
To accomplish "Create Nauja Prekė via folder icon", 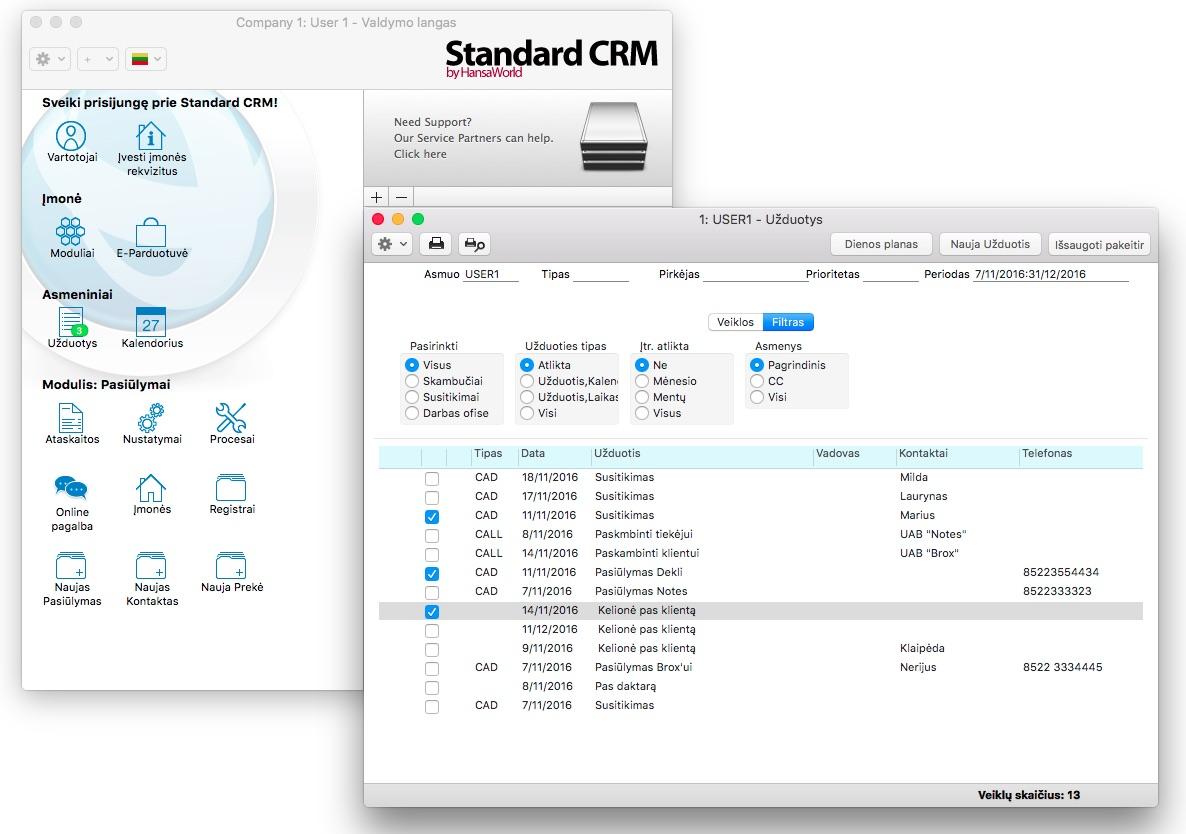I will (231, 566).
